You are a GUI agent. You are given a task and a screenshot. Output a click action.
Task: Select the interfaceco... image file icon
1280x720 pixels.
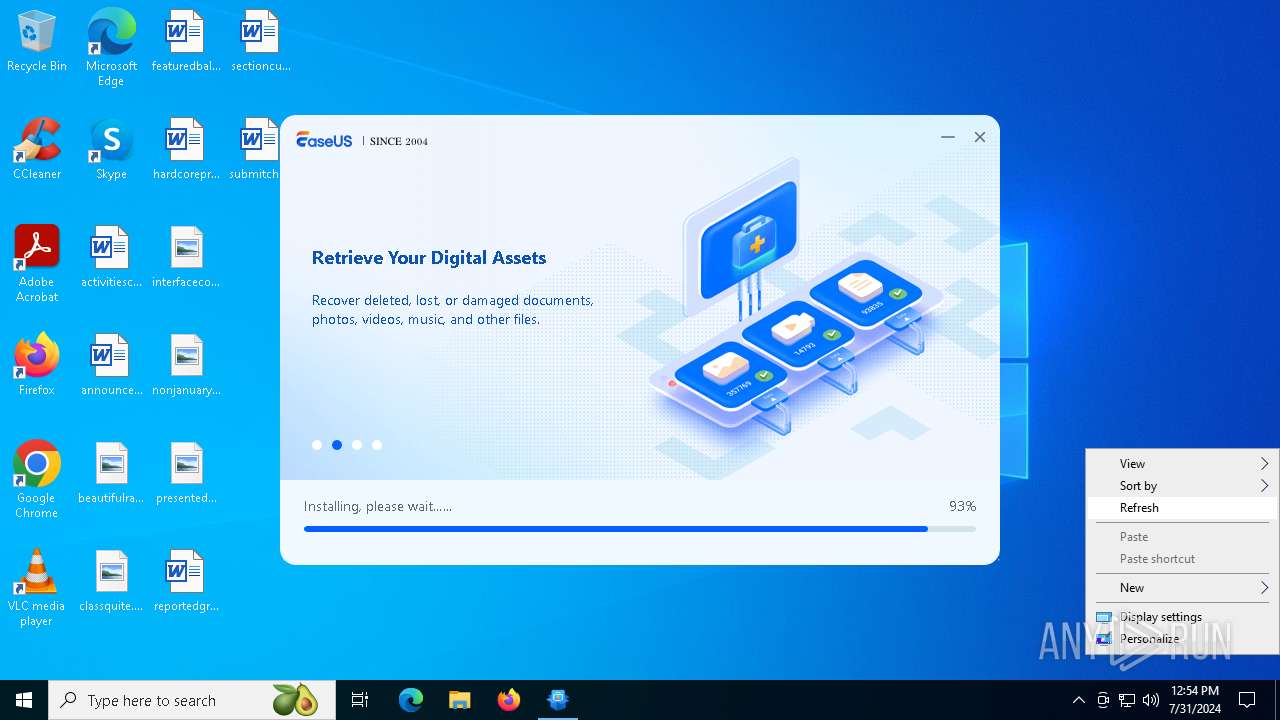pos(186,257)
